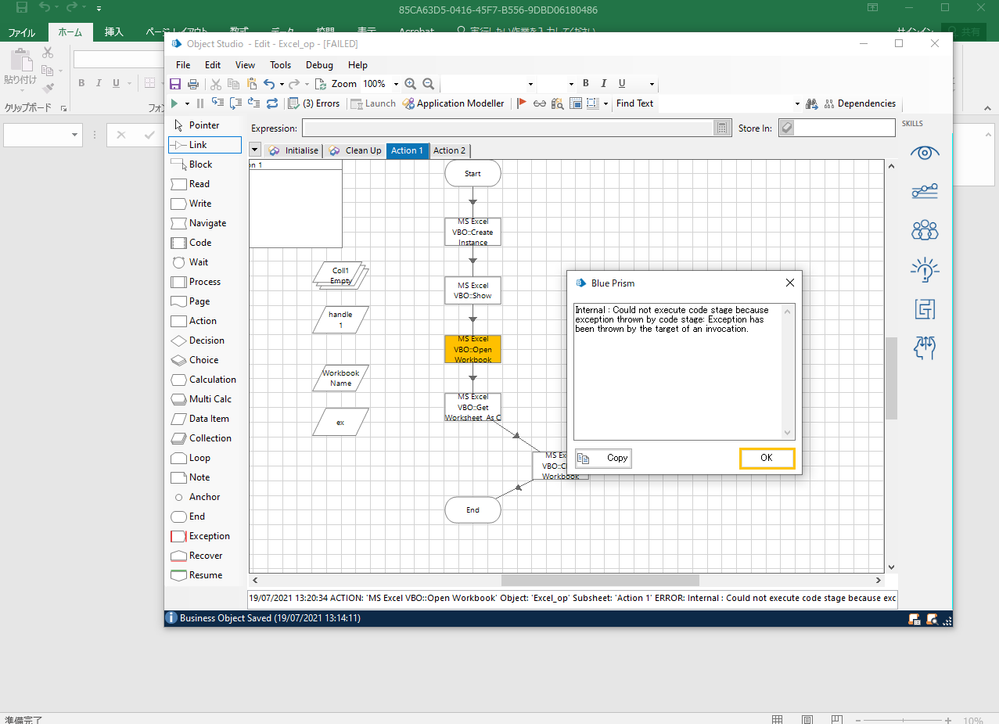Click the Expression input field

point(508,128)
